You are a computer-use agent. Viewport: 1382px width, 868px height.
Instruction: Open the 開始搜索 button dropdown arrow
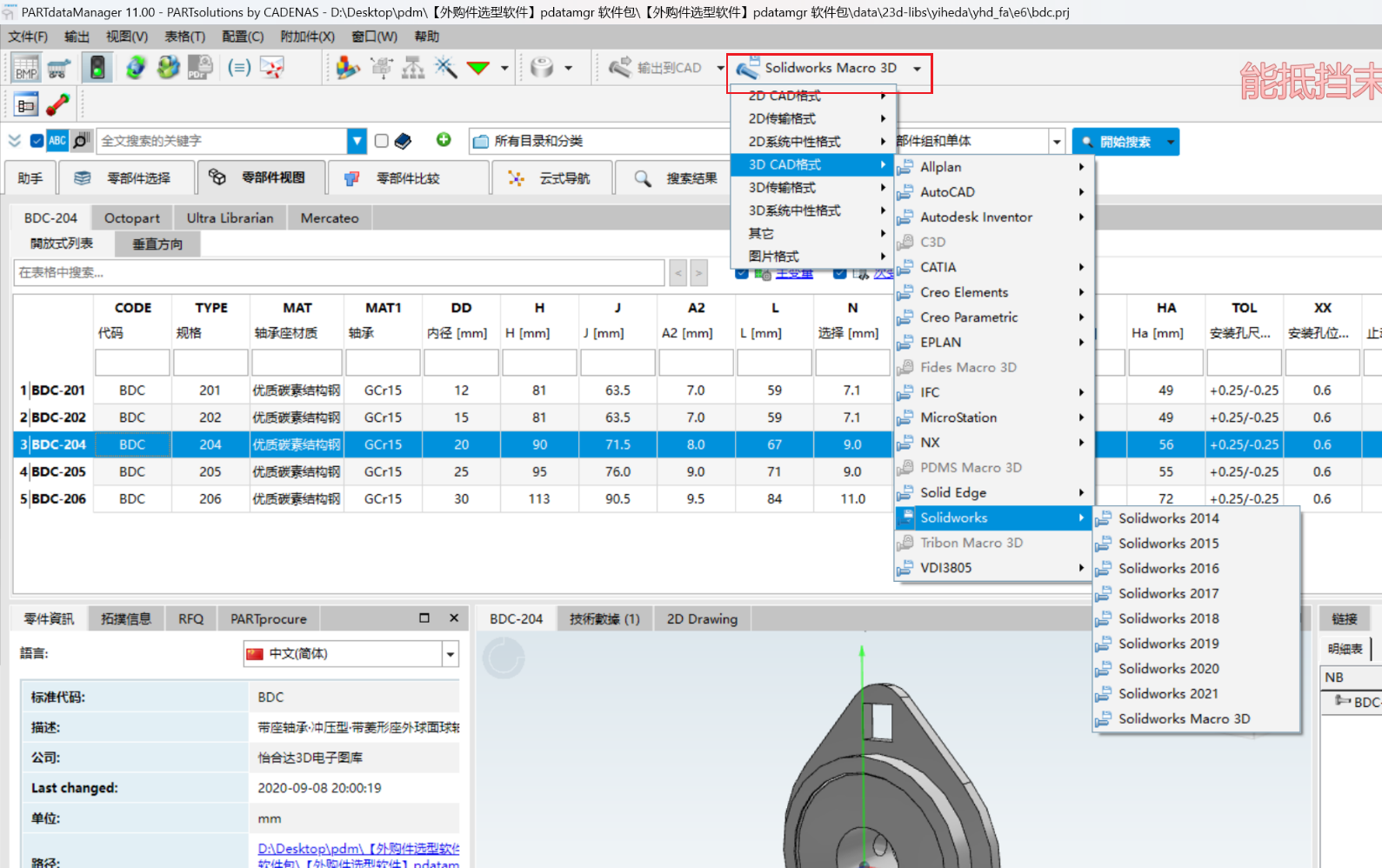tap(1170, 142)
